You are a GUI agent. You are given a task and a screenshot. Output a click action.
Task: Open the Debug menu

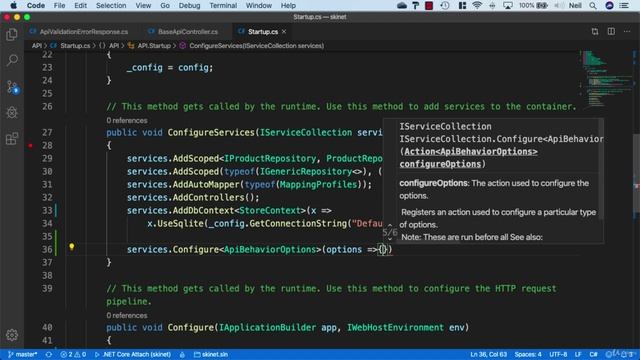[189, 5]
